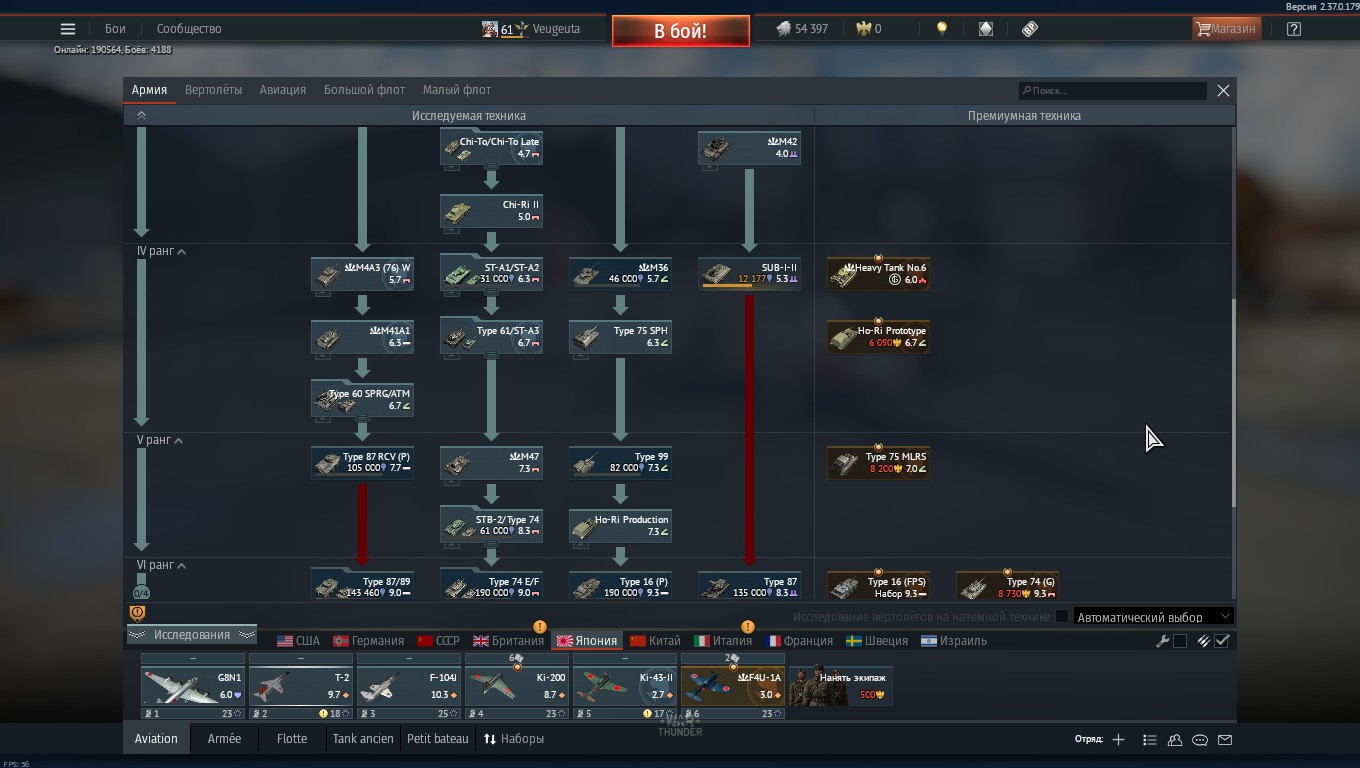Open the Battle Pass BP icon

pos(1030,29)
